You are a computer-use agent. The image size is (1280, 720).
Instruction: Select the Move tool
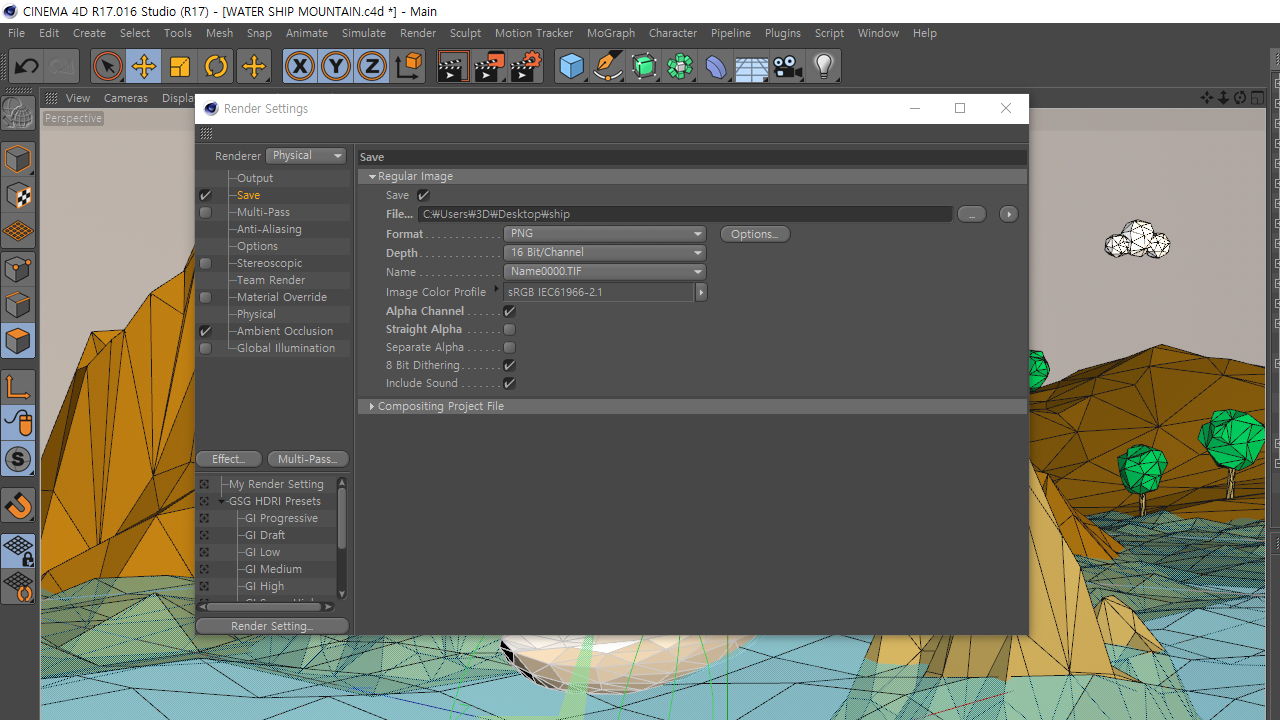[143, 67]
